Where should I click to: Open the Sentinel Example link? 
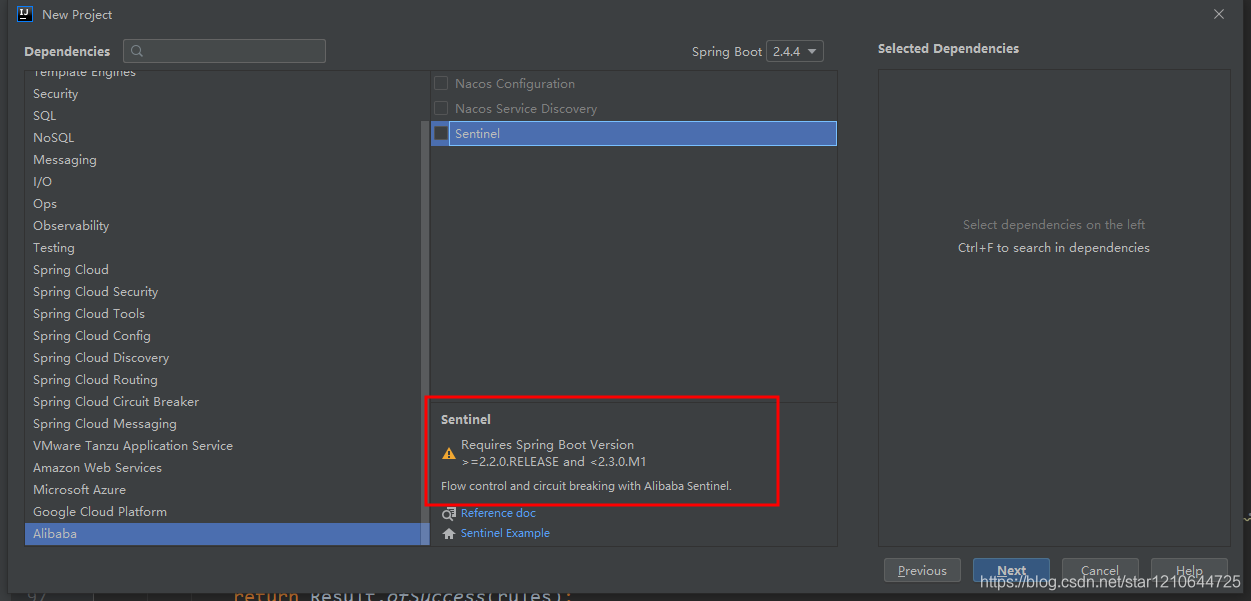(505, 533)
